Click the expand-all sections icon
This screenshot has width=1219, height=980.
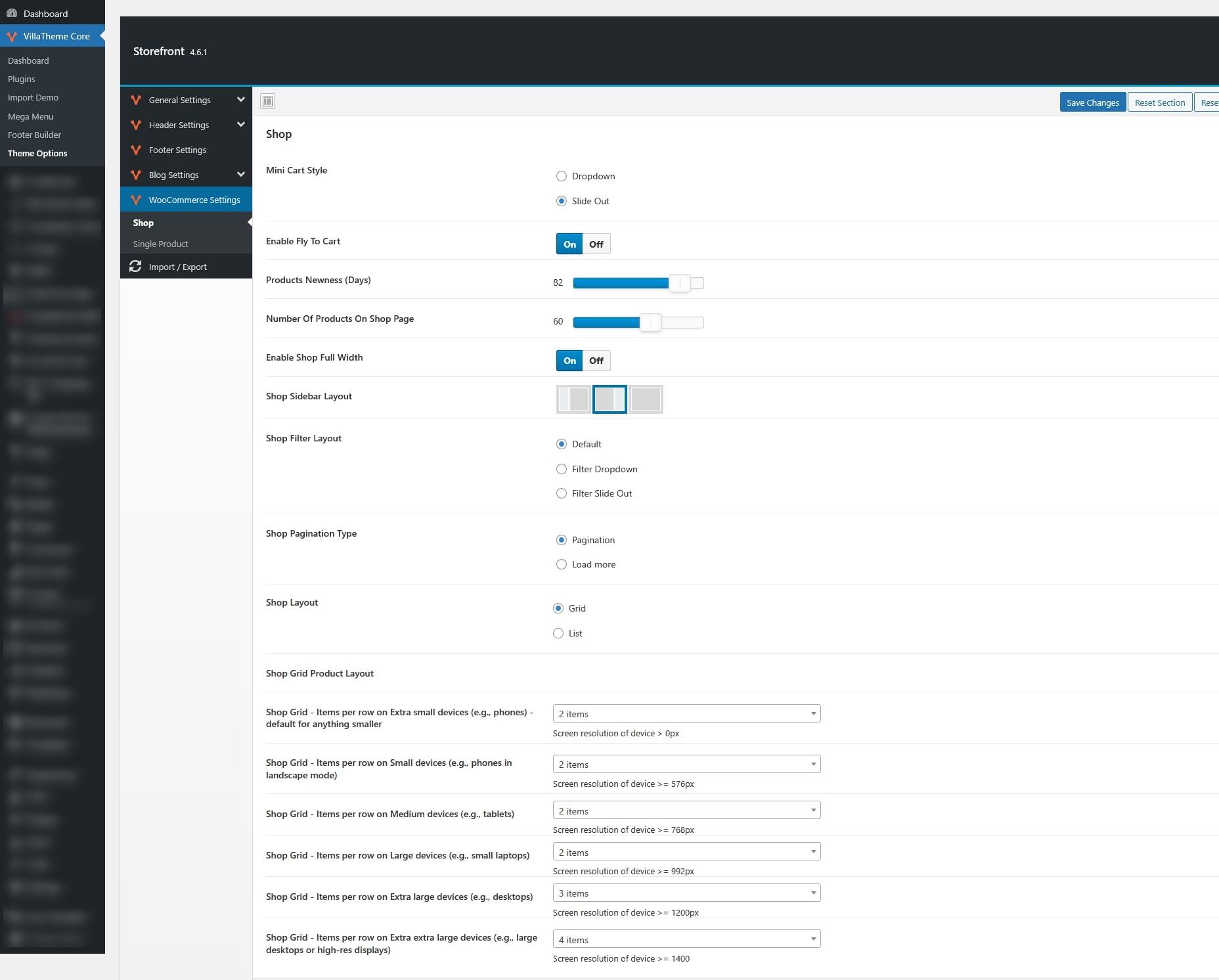(267, 101)
